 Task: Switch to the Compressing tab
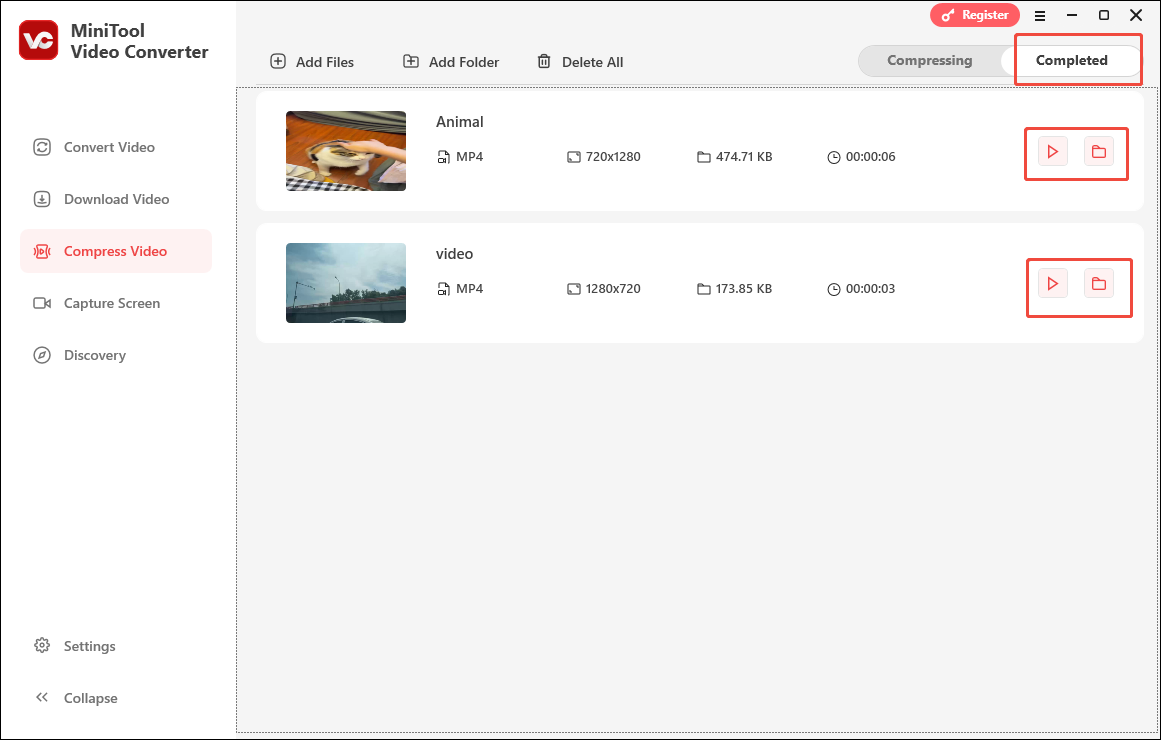(x=929, y=61)
